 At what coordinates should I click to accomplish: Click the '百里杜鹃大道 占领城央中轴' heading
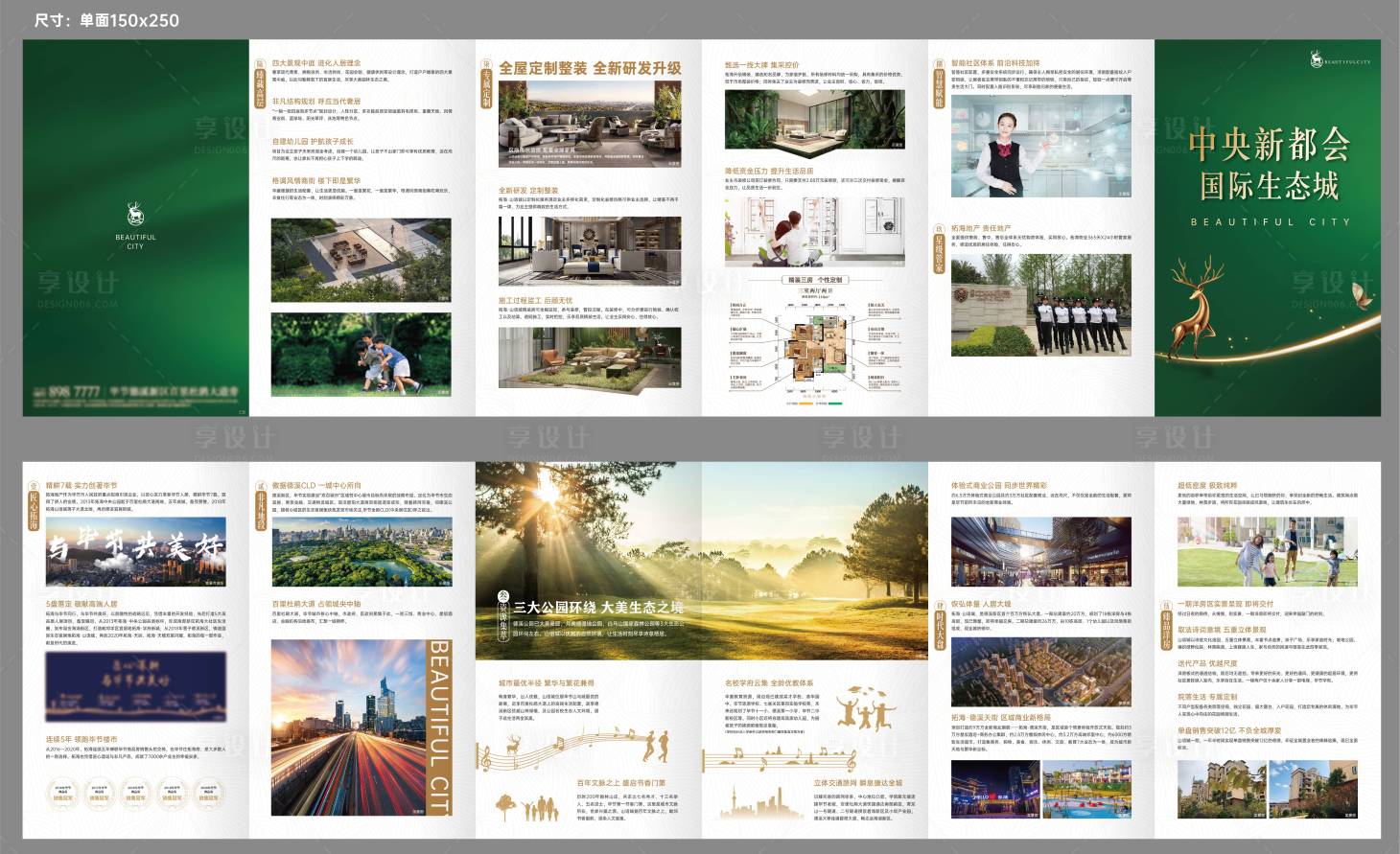(x=316, y=604)
